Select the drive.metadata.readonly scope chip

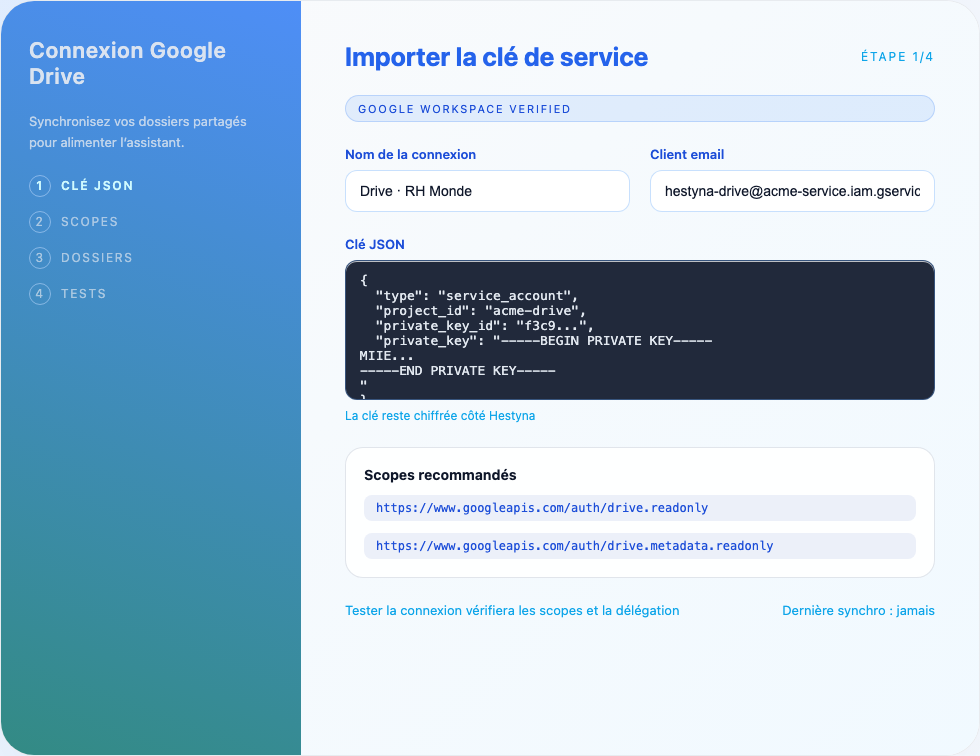click(639, 546)
